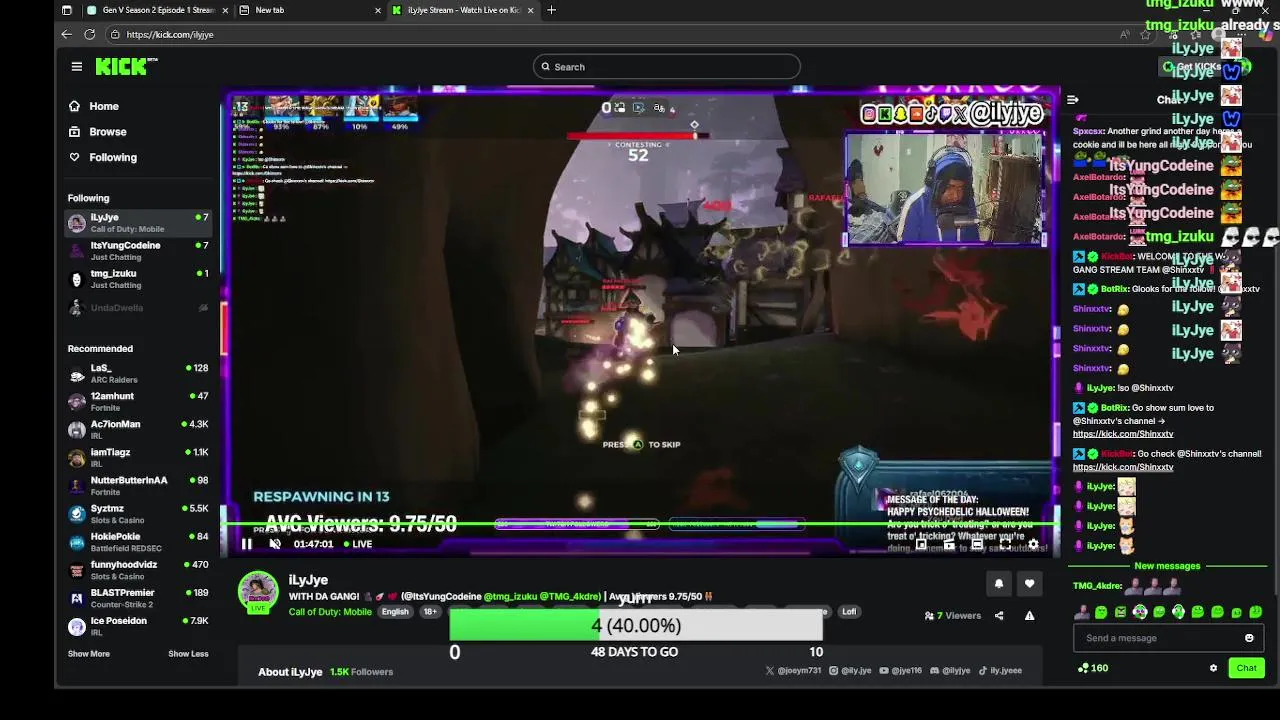Open 7 Viewers list
The height and width of the screenshot is (720, 1280).
[953, 616]
